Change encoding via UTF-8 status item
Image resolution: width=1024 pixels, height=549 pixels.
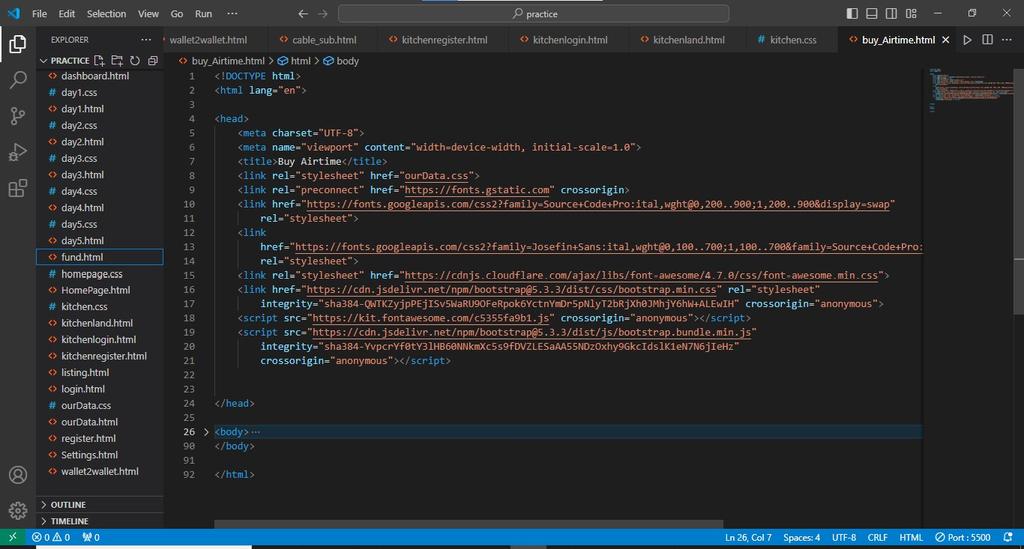click(x=844, y=537)
